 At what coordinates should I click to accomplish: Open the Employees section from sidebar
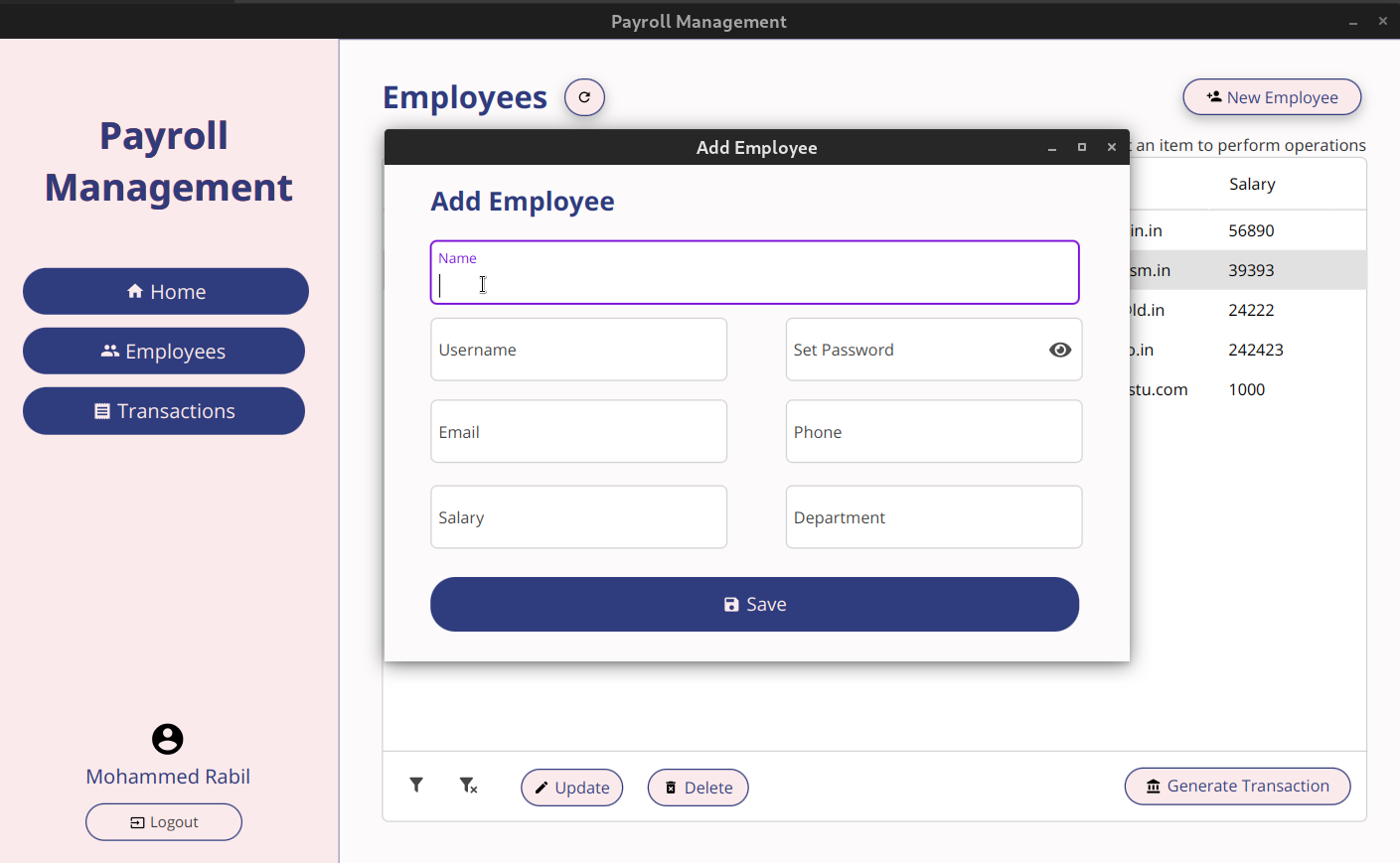[164, 351]
